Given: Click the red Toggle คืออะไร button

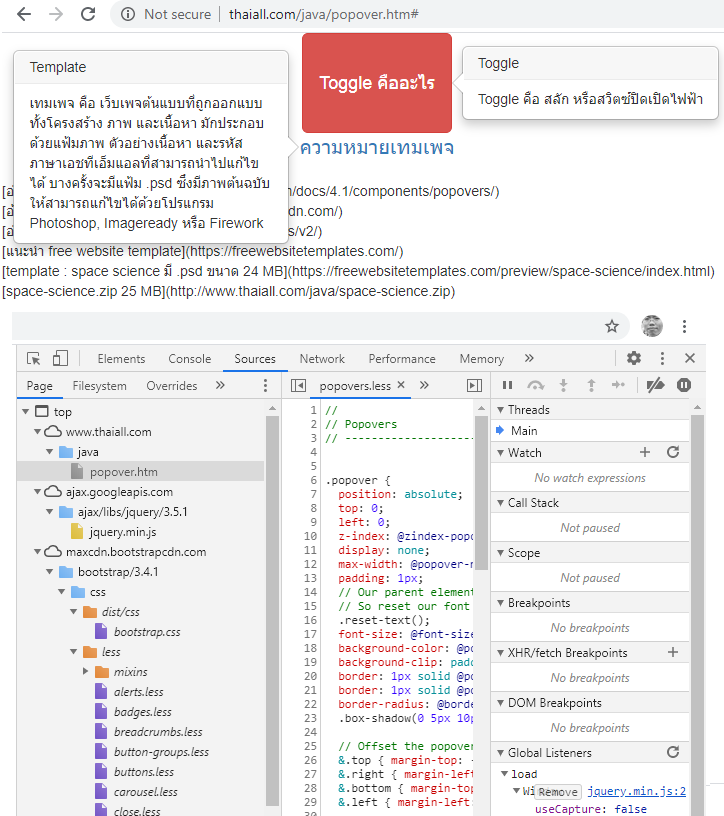Looking at the screenshot, I should click(x=377, y=83).
